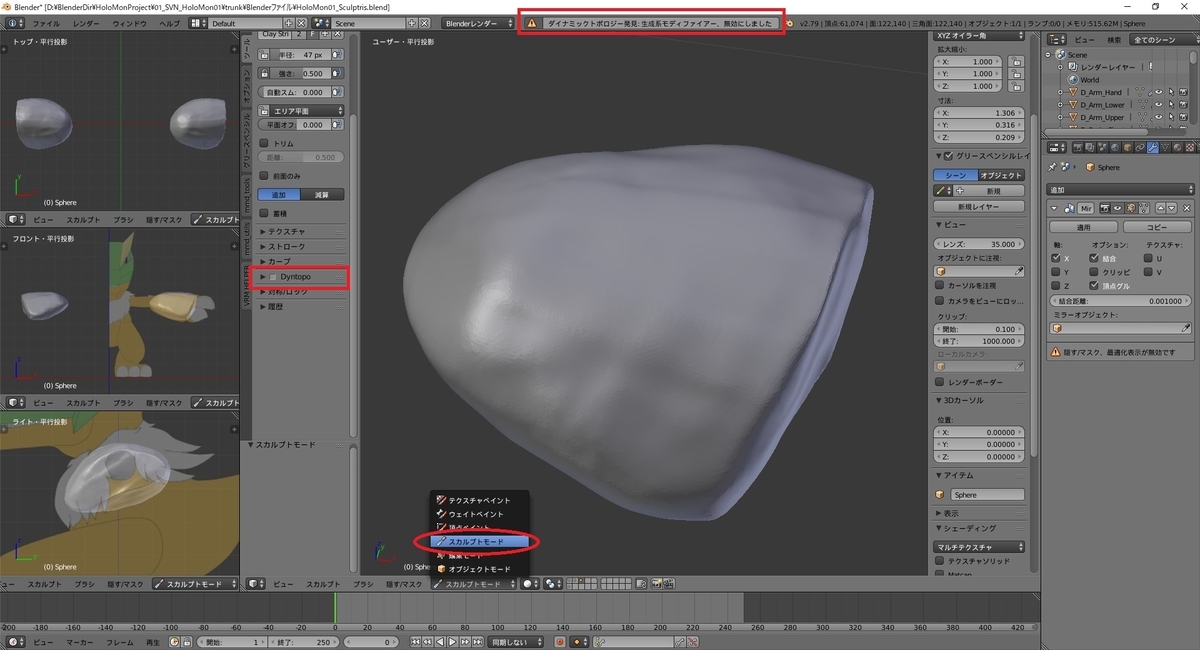Lock the Z scale value
This screenshot has width=1200, height=650.
[x=1015, y=86]
